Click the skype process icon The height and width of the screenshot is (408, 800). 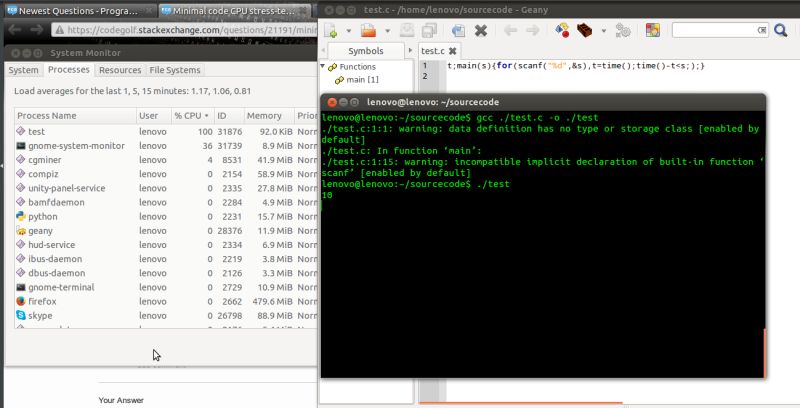point(21,316)
